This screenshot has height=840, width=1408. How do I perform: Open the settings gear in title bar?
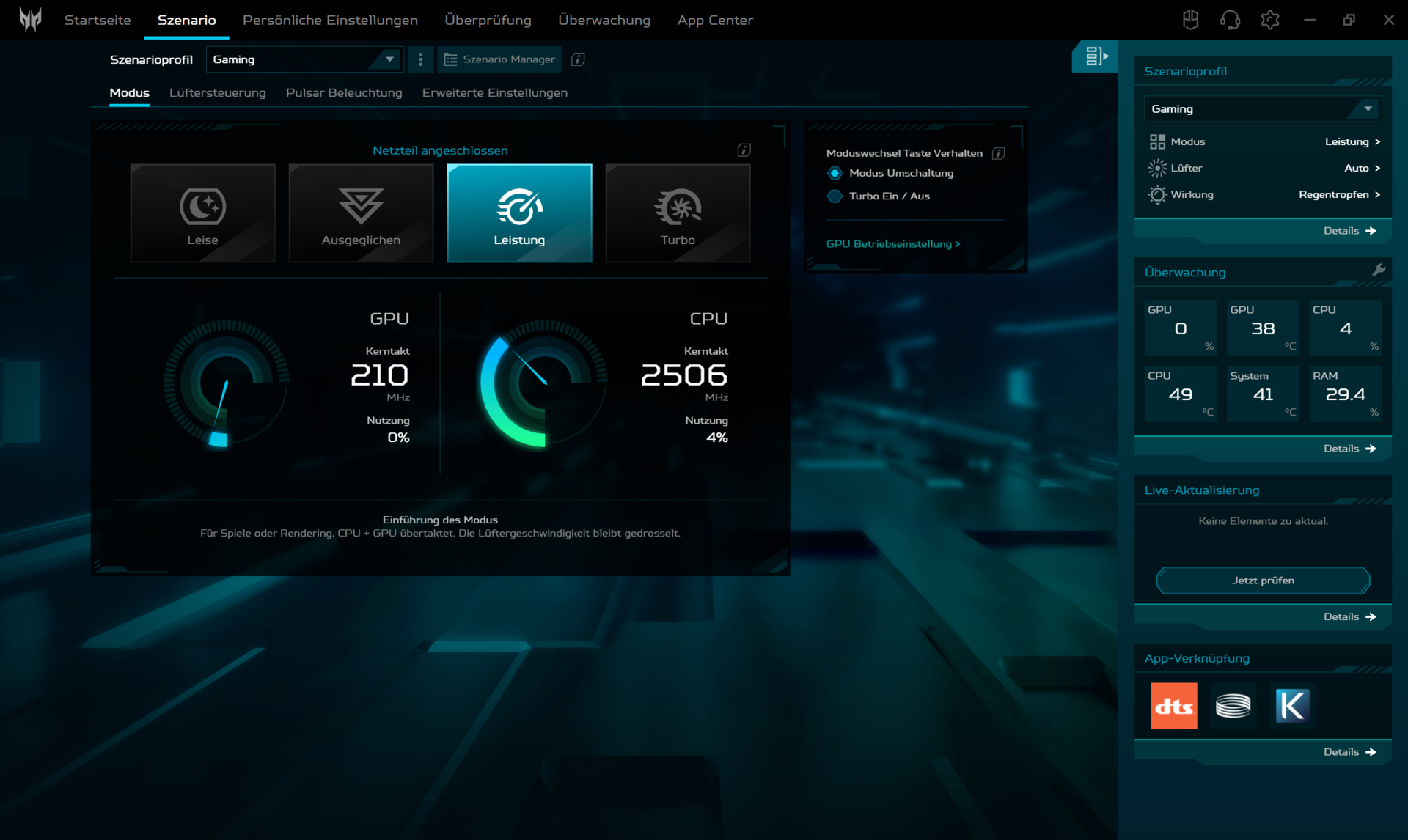coord(1269,20)
